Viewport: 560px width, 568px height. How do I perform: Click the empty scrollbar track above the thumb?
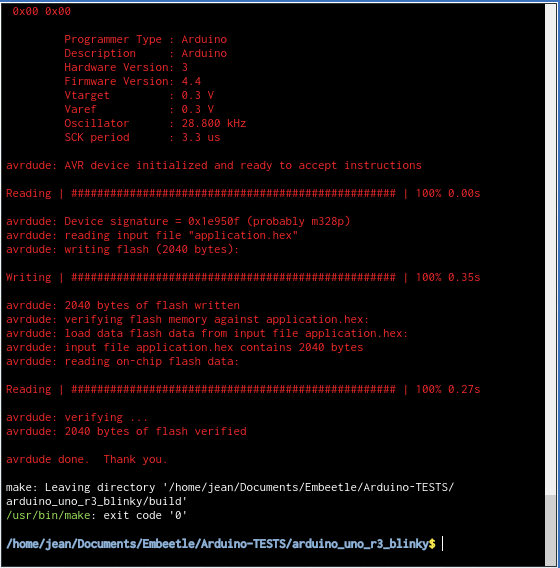point(551,250)
